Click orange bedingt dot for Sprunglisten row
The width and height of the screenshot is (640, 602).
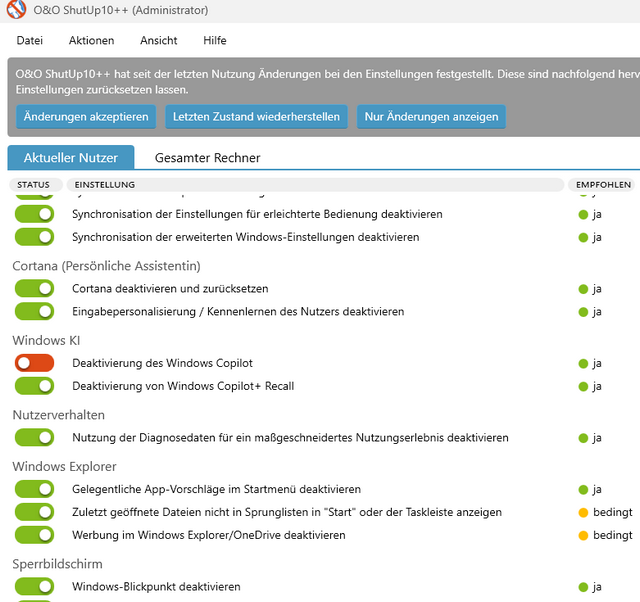(x=583, y=513)
